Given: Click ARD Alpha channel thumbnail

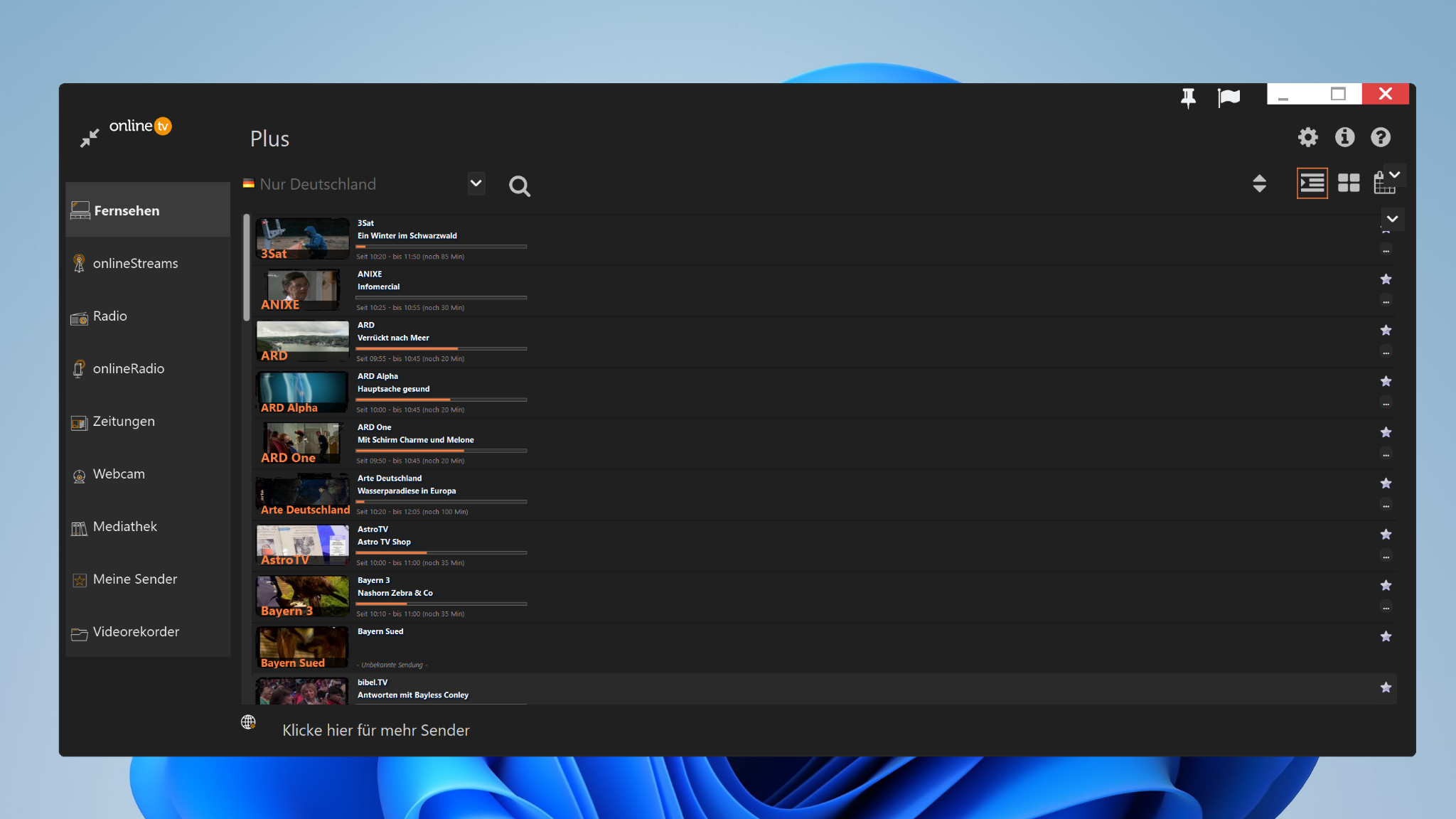Looking at the screenshot, I should point(303,392).
